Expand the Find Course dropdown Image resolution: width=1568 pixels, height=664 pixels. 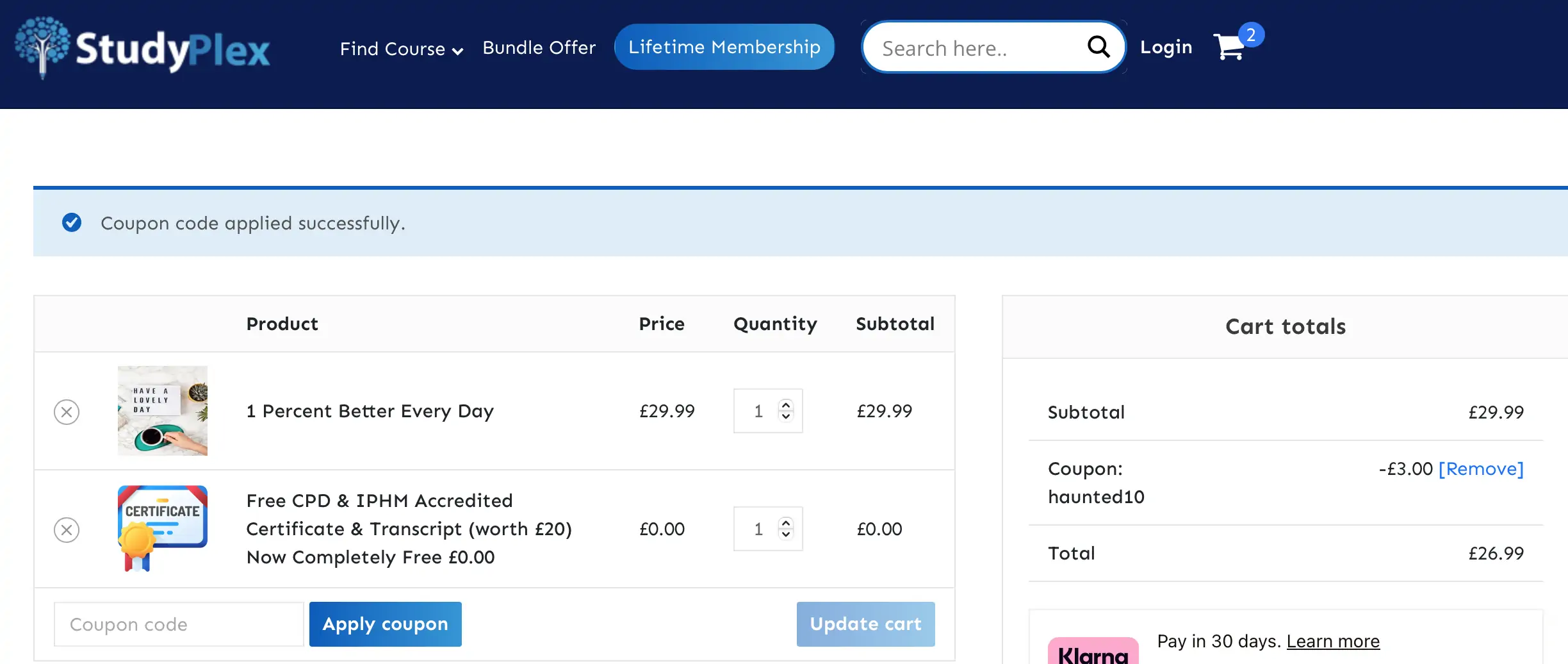[x=401, y=49]
